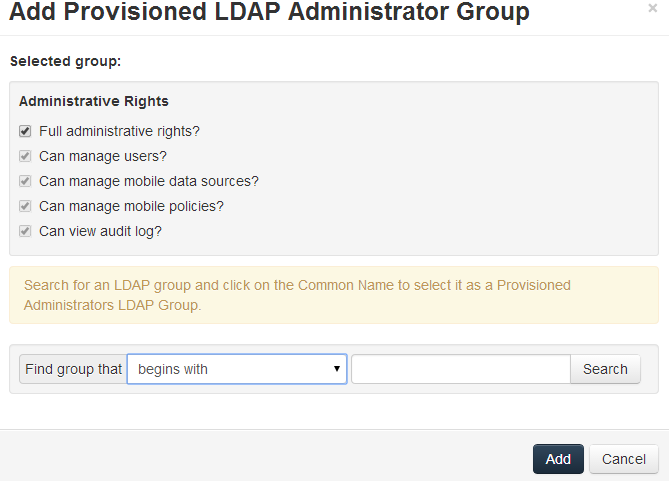669x481 pixels.
Task: Click the dropdown arrow beside 'begins with'
Action: tap(336, 369)
